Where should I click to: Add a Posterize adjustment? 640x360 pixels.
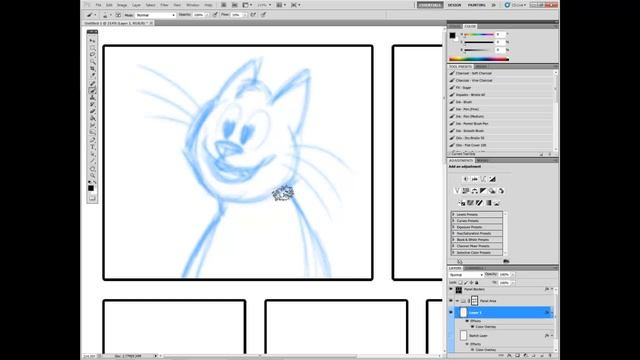[x=471, y=203]
